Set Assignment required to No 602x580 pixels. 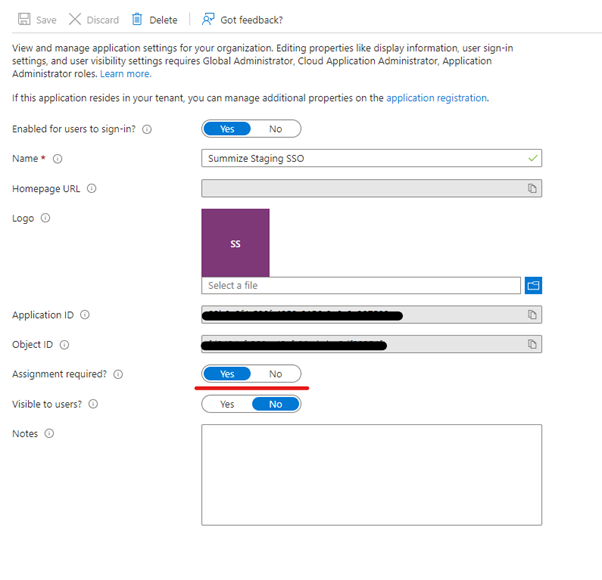click(276, 374)
